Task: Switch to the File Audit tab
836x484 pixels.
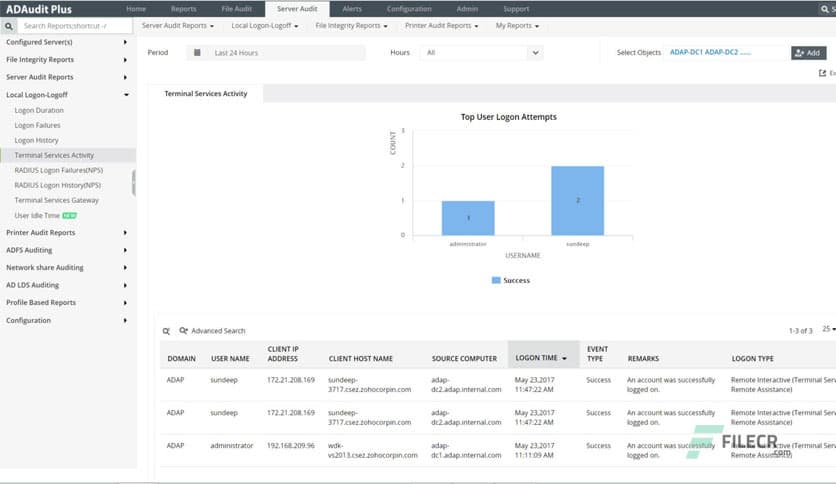Action: coord(237,9)
